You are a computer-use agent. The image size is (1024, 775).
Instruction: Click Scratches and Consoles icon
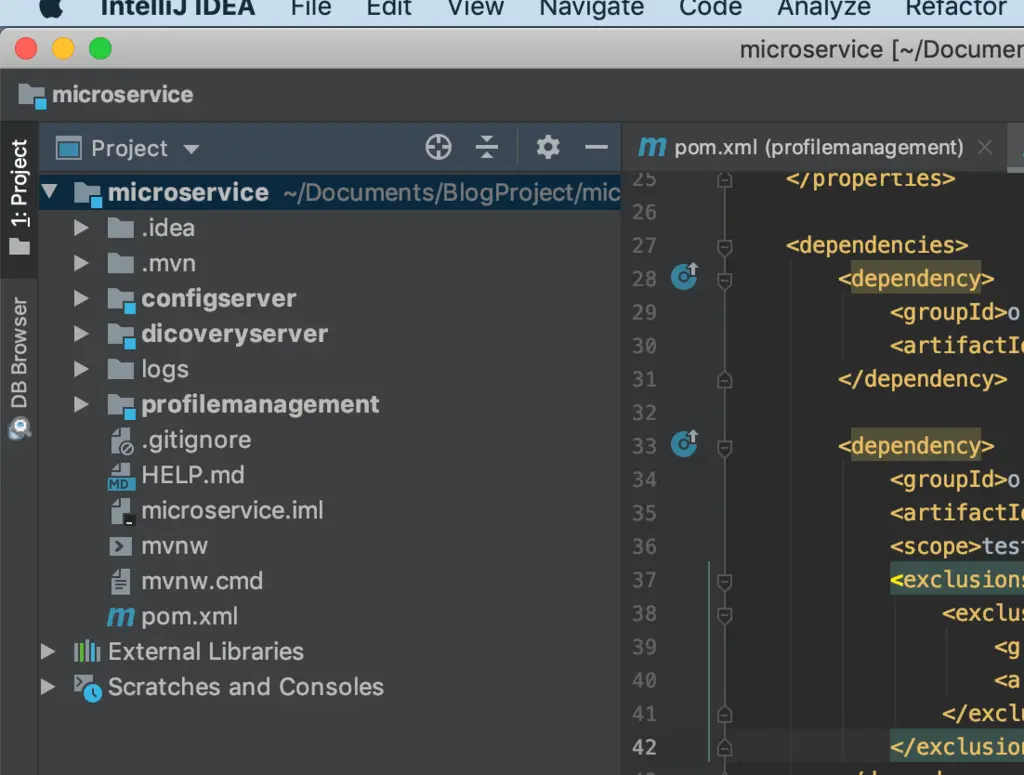(88, 688)
